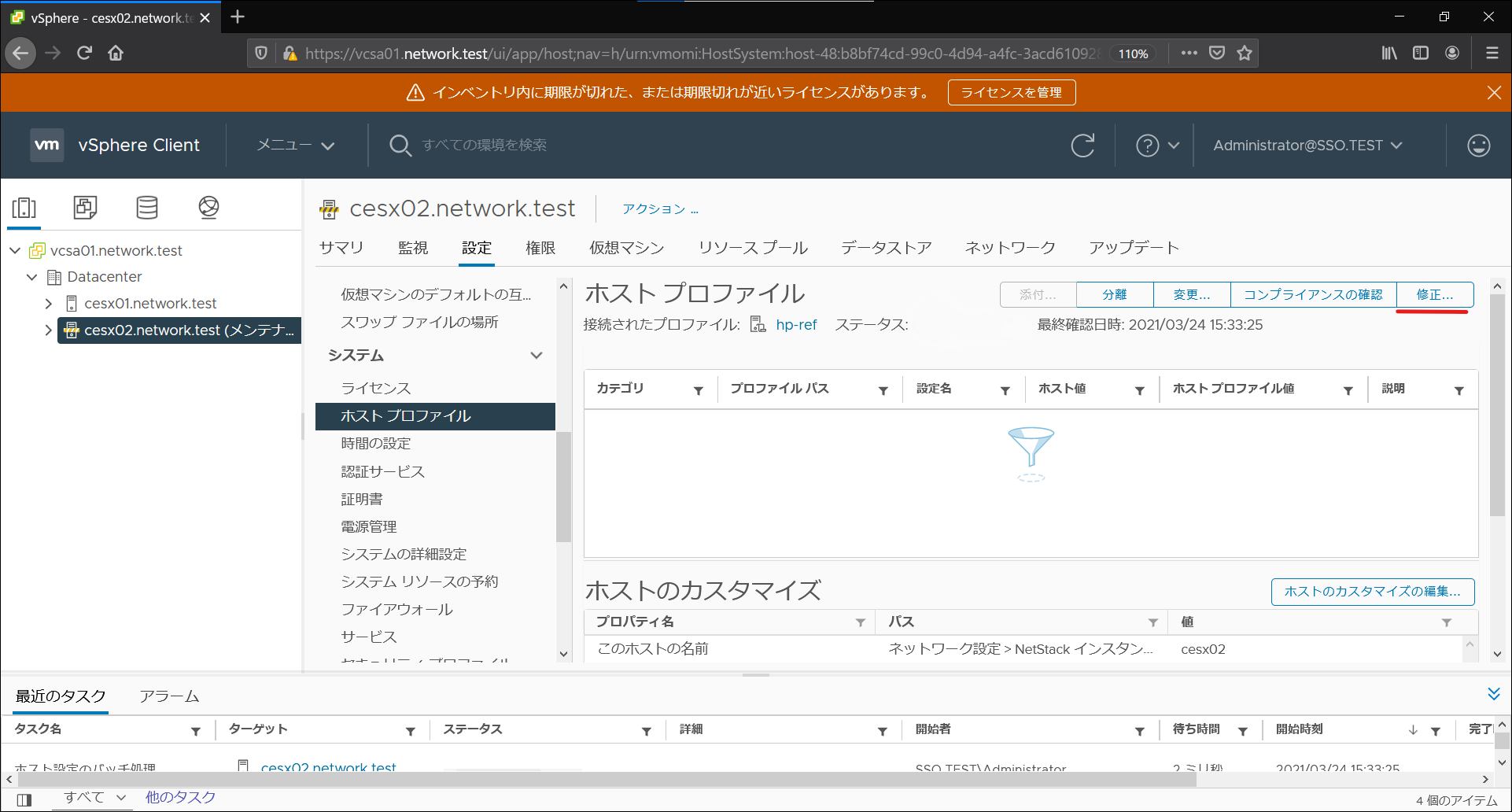1512x812 pixels.
Task: Open the hp-ref profile link
Action: (x=796, y=325)
